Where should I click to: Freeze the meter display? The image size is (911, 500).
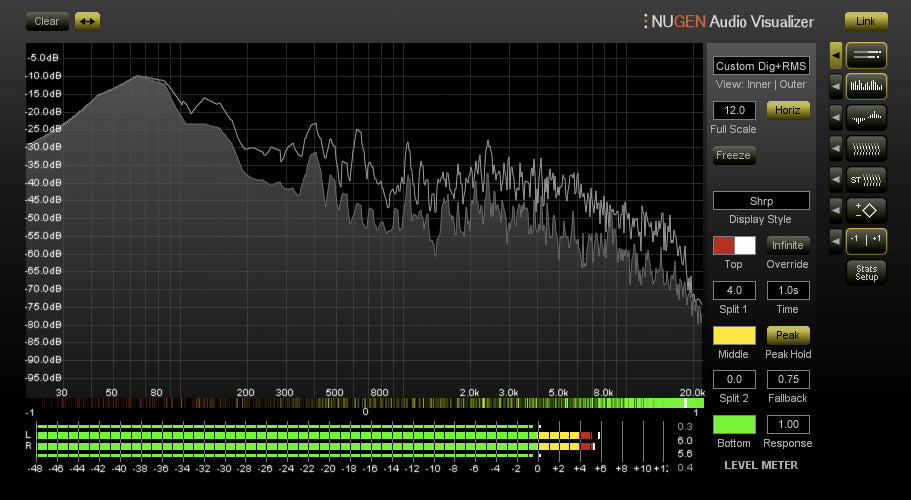[x=734, y=156]
